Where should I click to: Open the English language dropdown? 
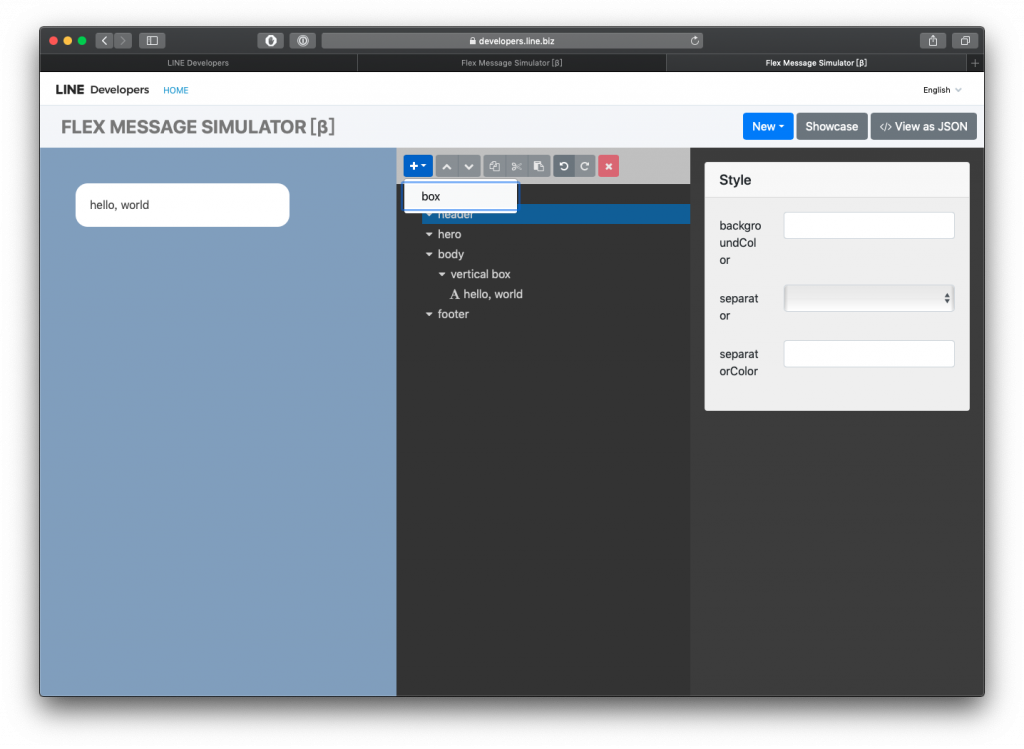pyautogui.click(x=942, y=90)
